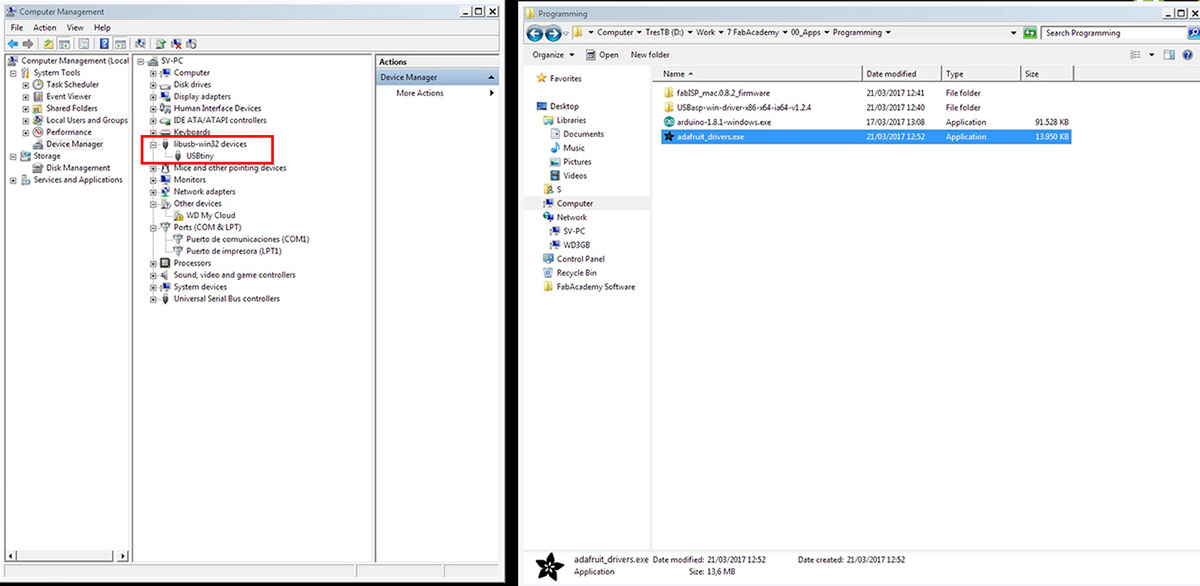Viewport: 1200px width, 586px height.
Task: Click the Event Viewer icon
Action: pyautogui.click(x=38, y=97)
